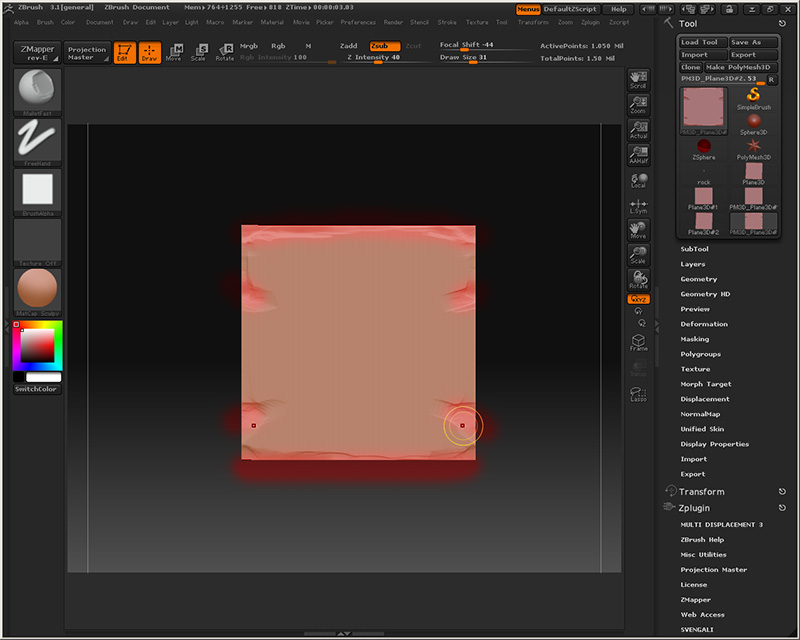Adjust the Z Intensity slider
Image resolution: width=800 pixels, height=640 pixels.
click(x=377, y=58)
